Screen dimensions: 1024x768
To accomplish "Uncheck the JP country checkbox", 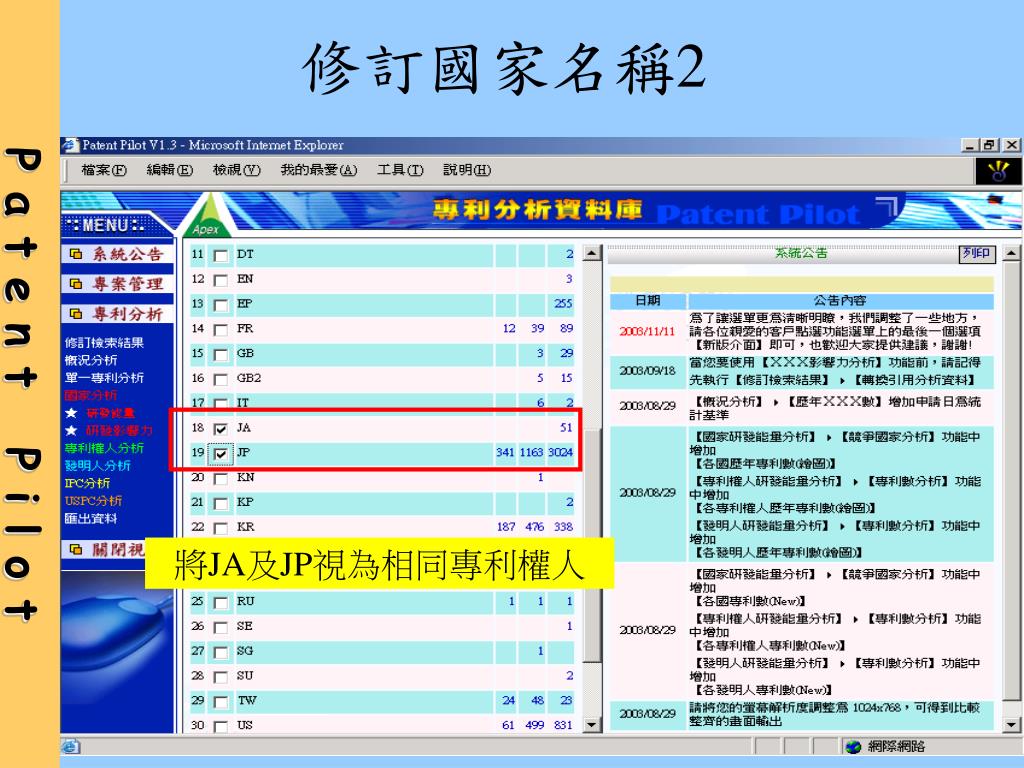I will pyautogui.click(x=221, y=454).
